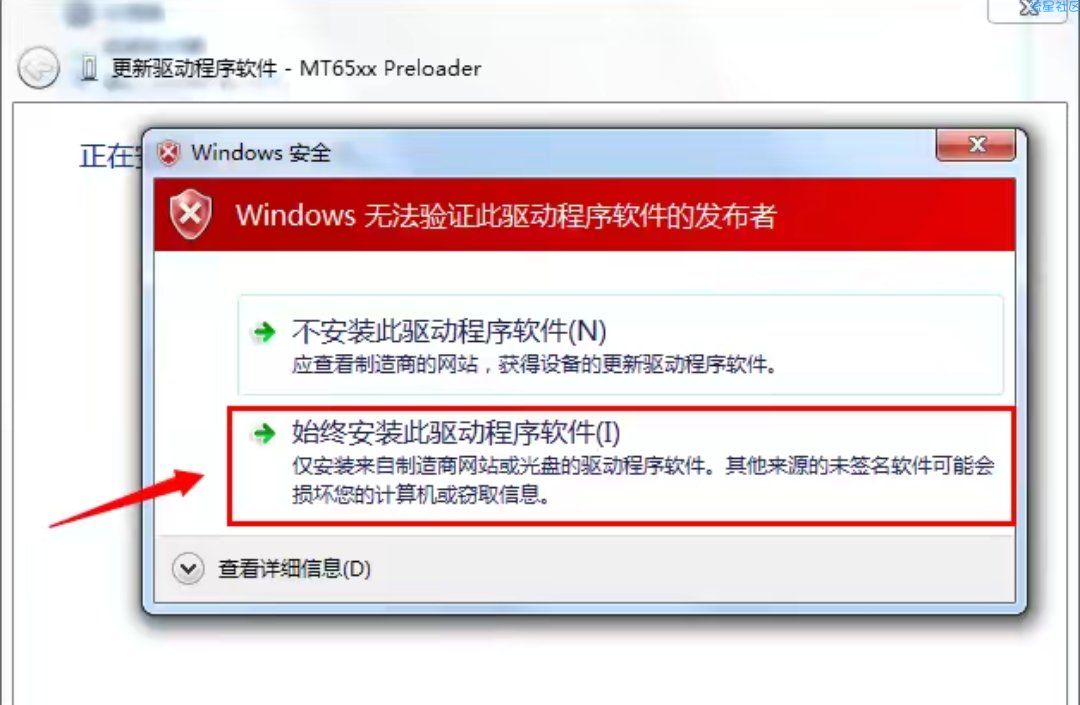The height and width of the screenshot is (705, 1080).
Task: Click the small shield icon in Windows 安全 title bar
Action: coord(169,153)
